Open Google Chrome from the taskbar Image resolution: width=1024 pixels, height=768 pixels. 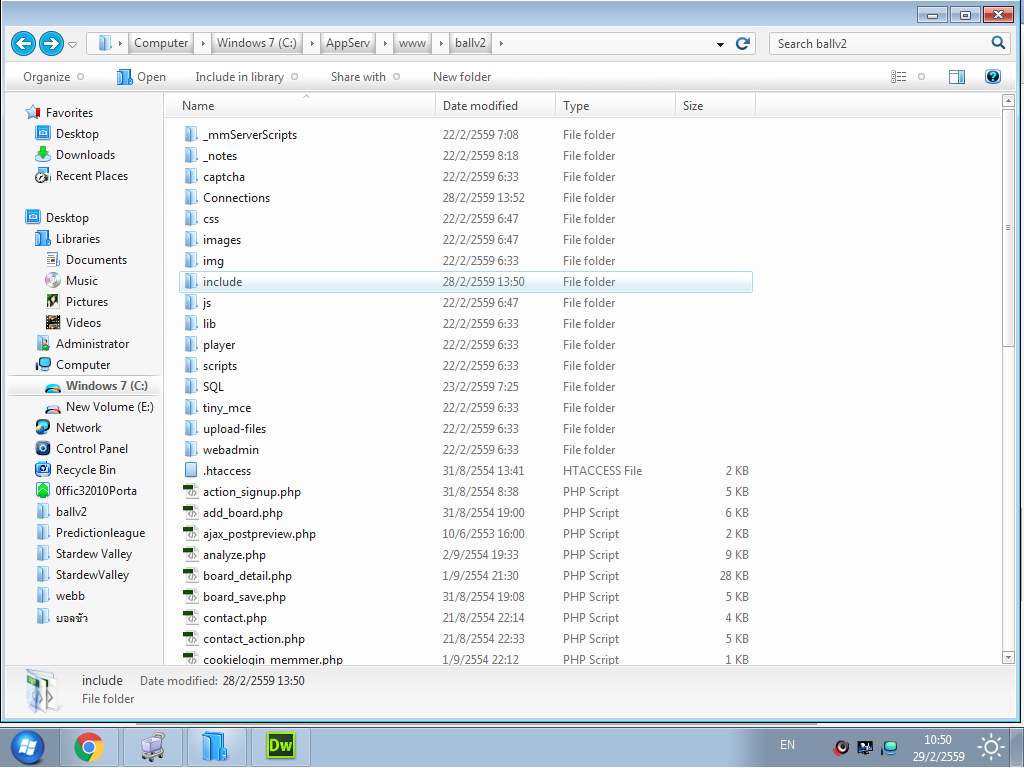[89, 747]
